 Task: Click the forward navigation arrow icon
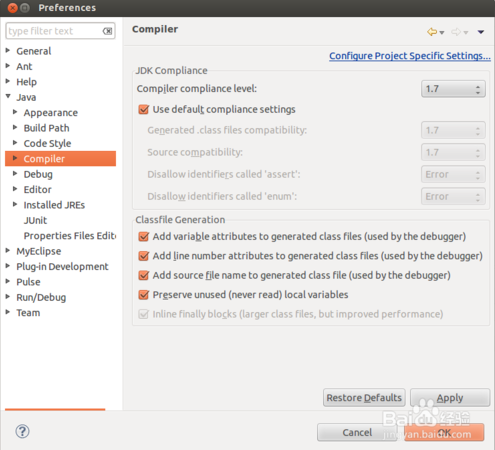[x=456, y=32]
